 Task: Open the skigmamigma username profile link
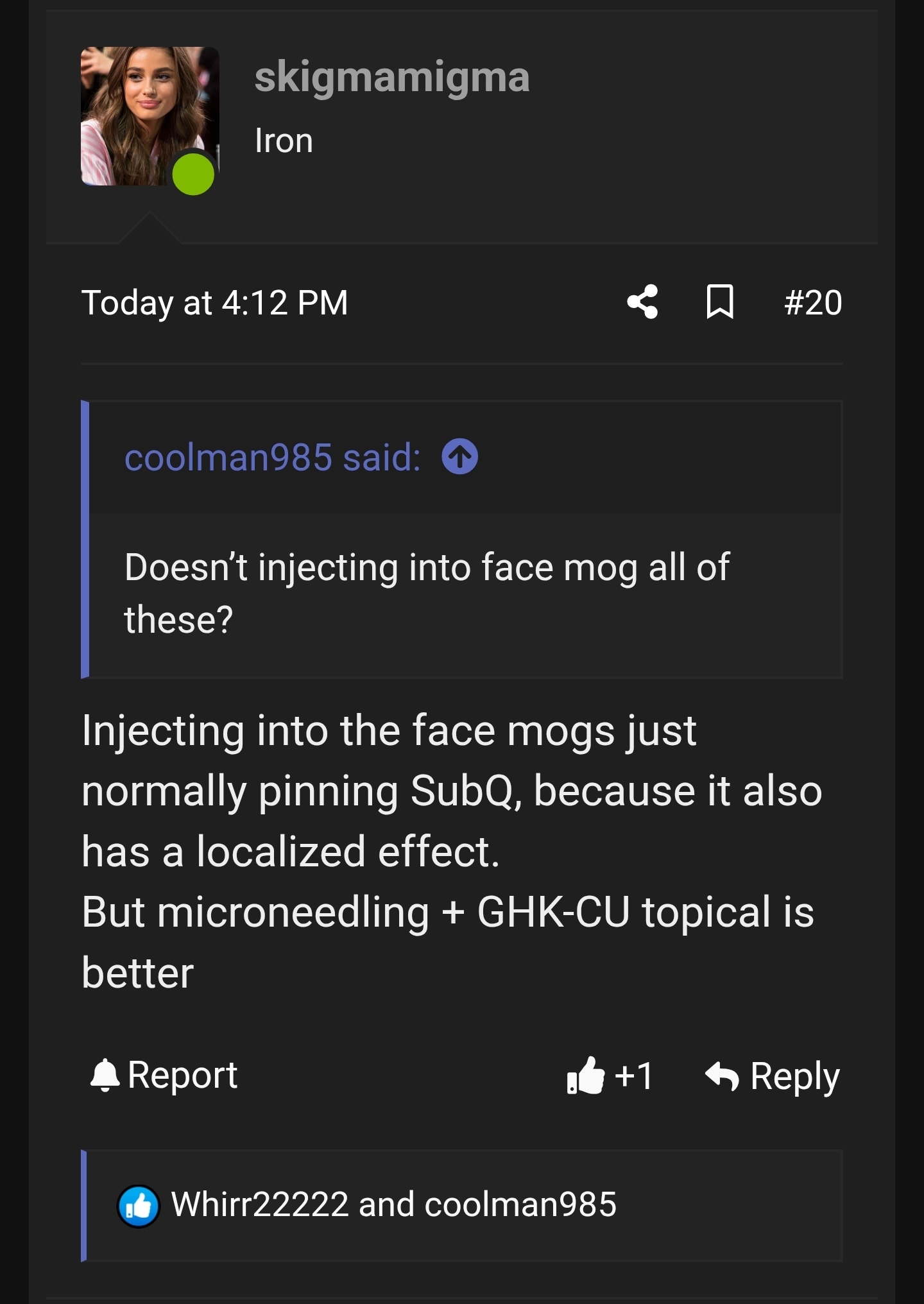coord(391,77)
